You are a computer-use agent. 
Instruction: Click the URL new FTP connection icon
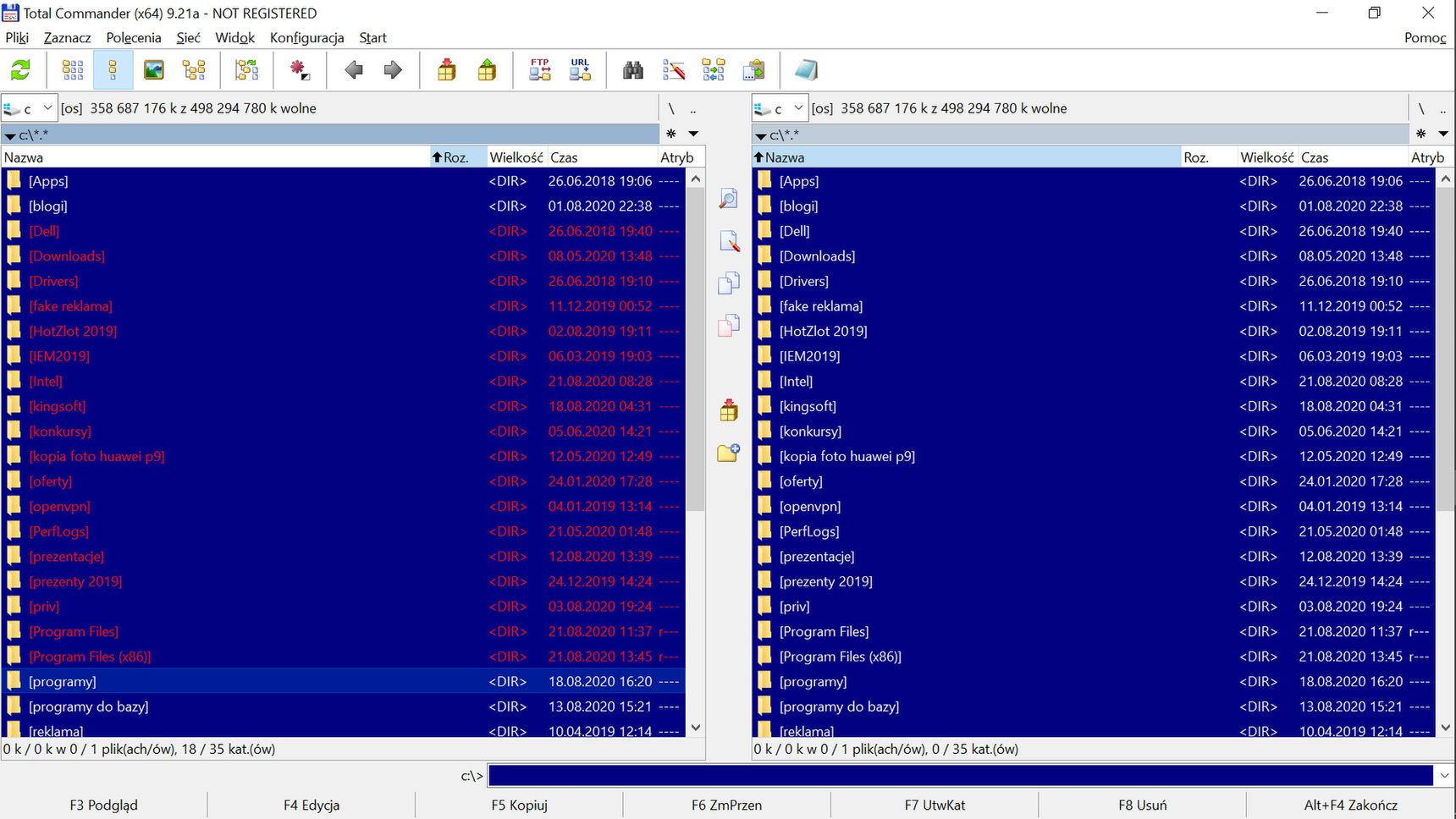(580, 70)
